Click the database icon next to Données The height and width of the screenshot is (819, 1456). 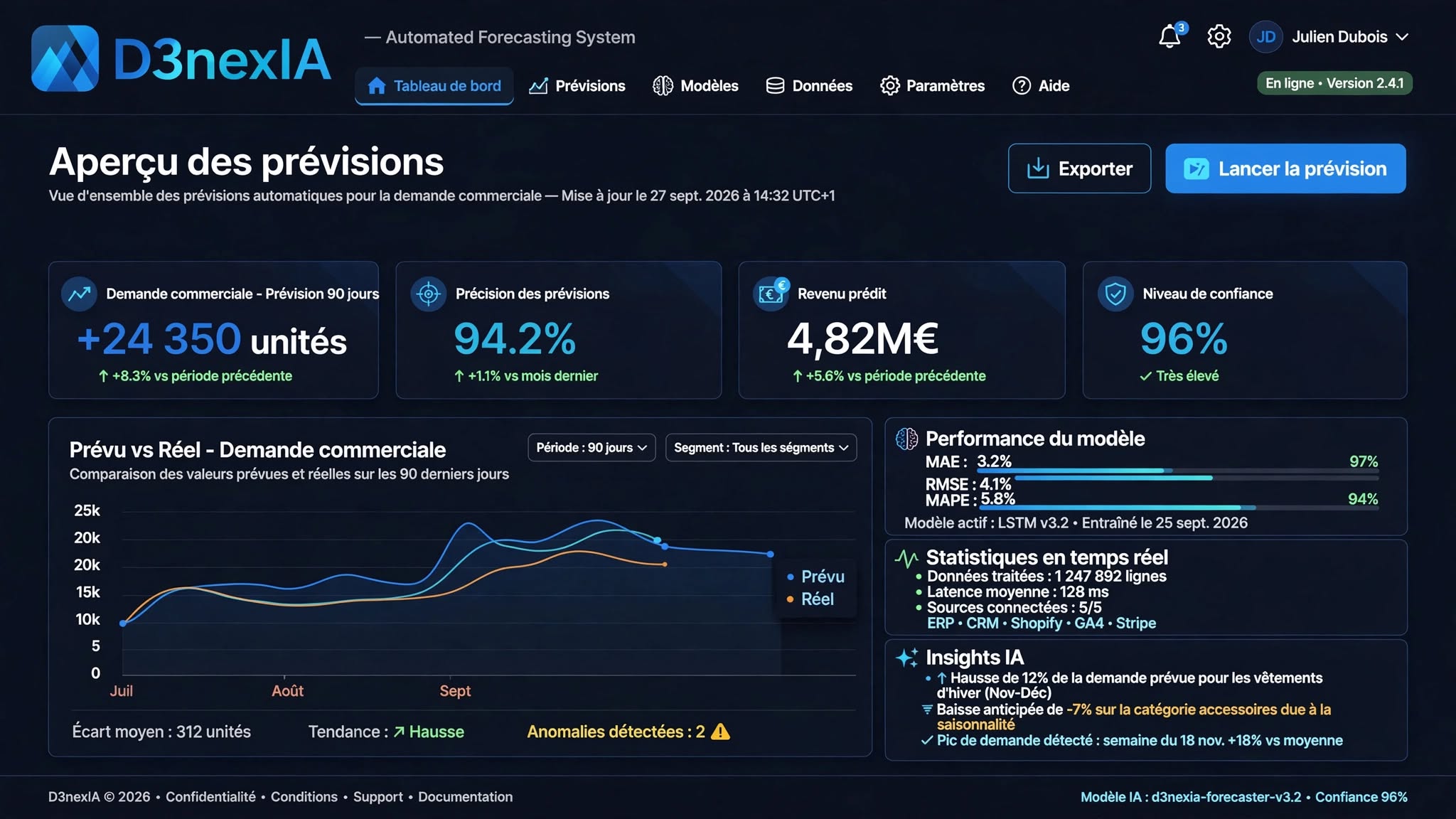[x=775, y=86]
